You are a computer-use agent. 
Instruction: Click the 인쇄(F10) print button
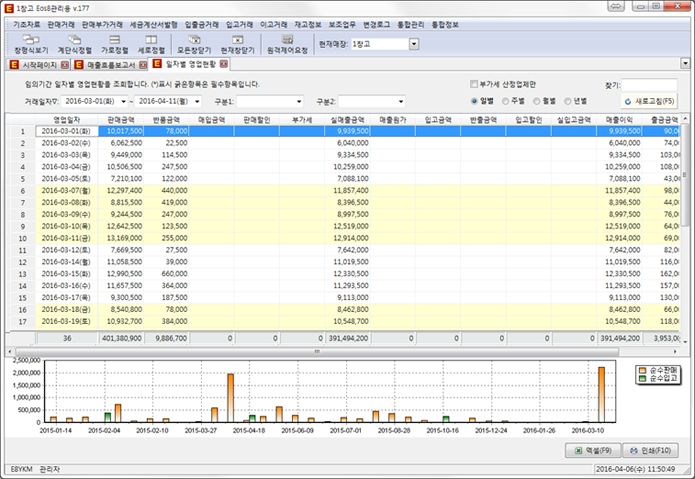651,450
